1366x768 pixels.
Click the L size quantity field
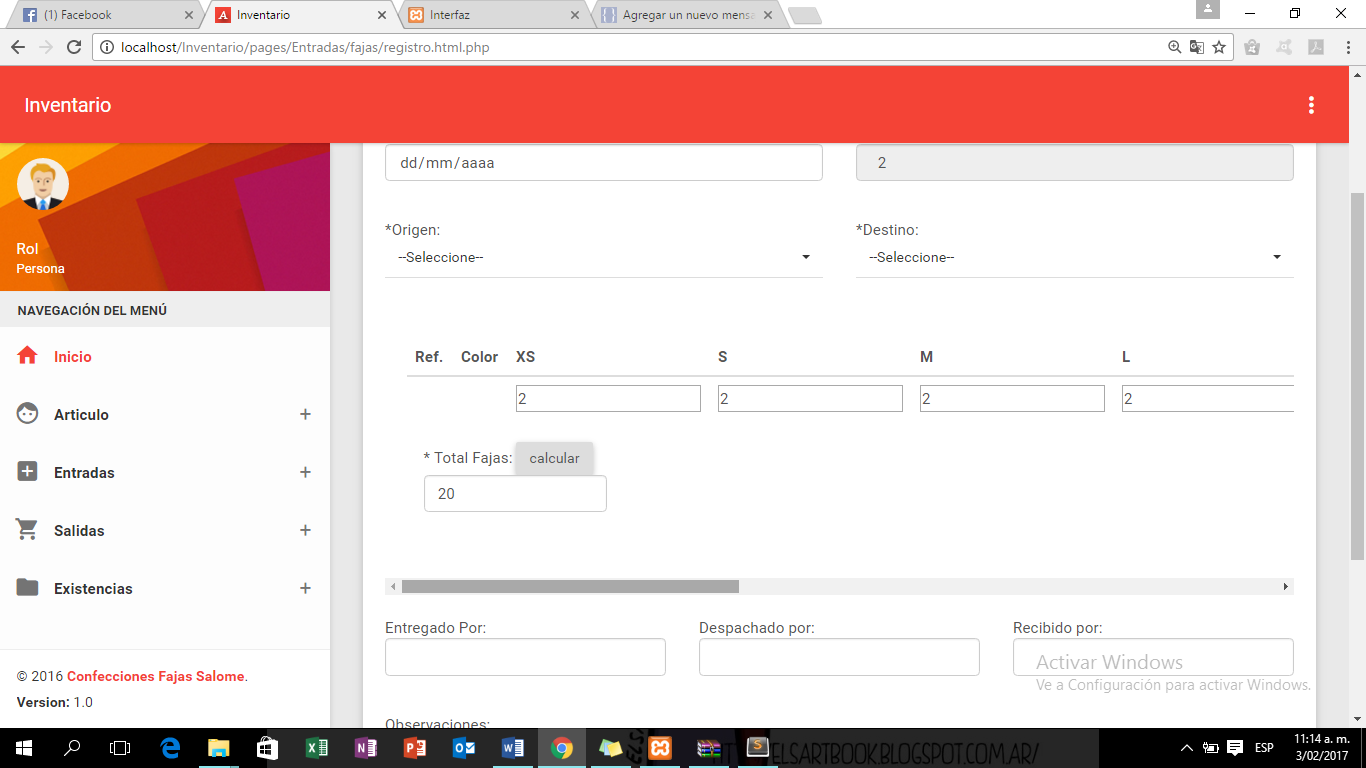click(x=1208, y=399)
